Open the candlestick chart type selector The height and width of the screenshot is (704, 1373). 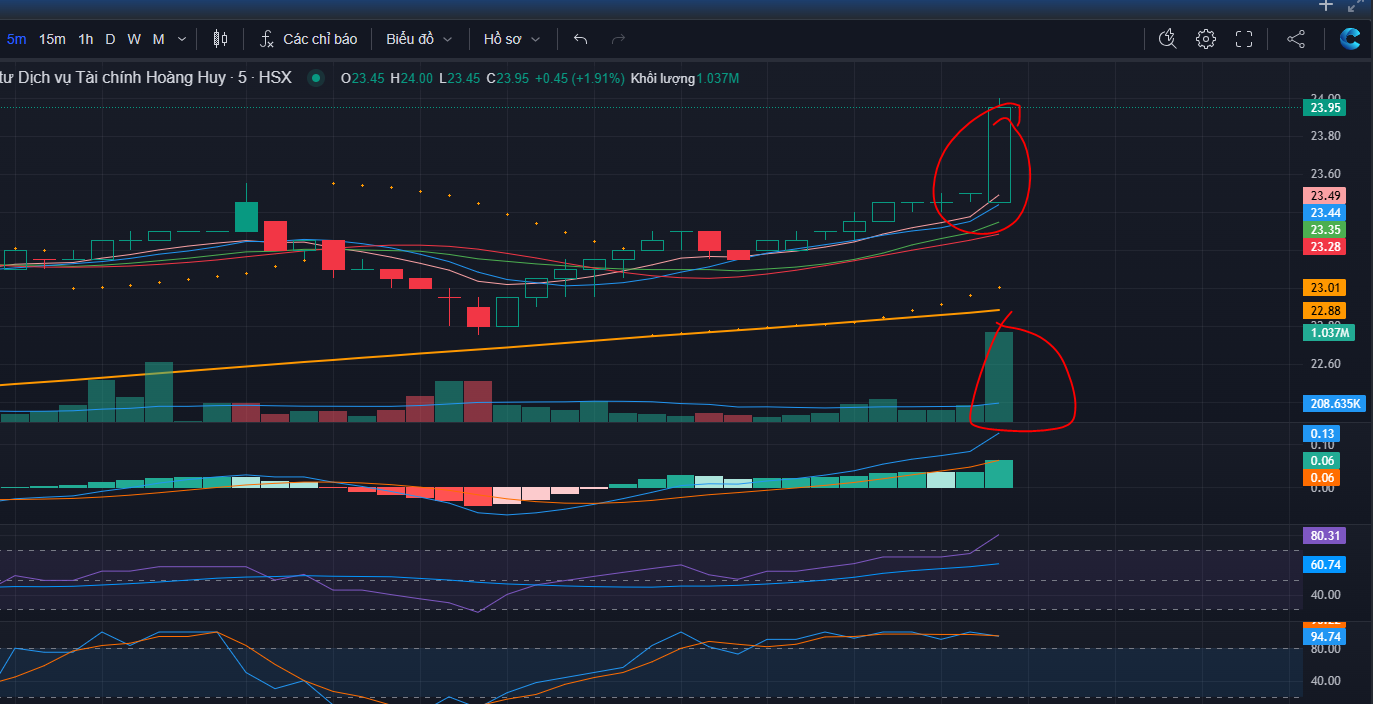[x=220, y=39]
